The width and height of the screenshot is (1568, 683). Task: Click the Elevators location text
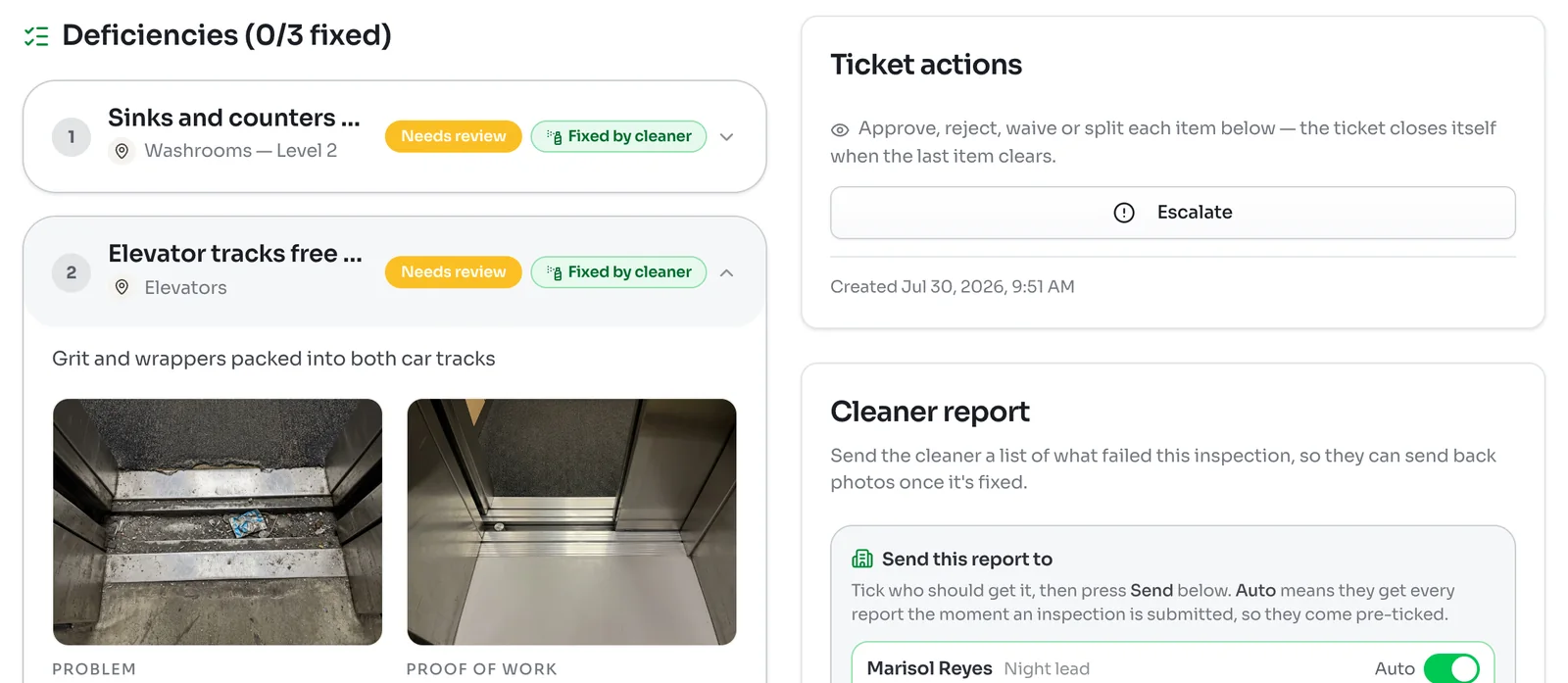click(x=185, y=287)
